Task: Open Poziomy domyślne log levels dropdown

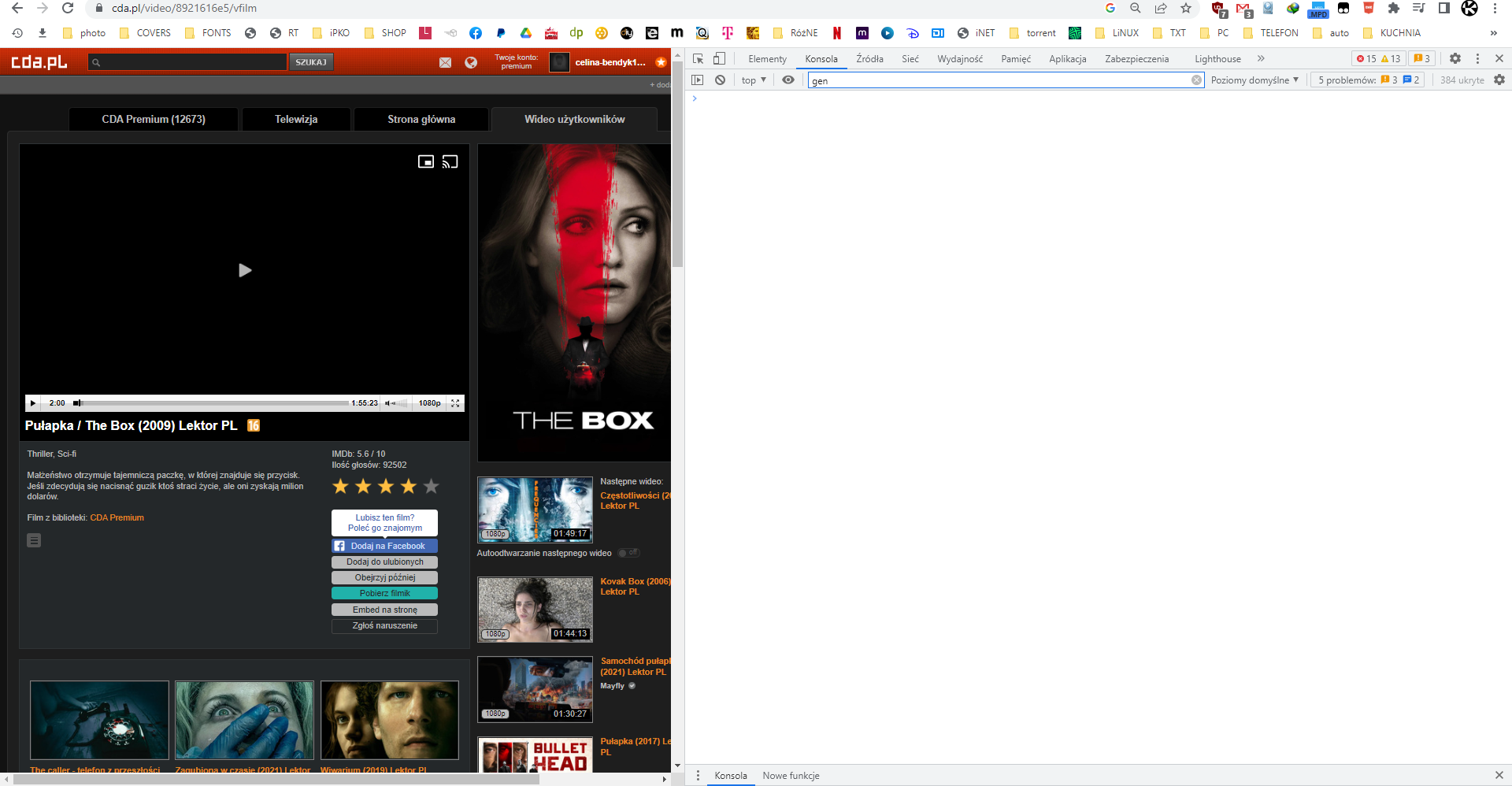Action: (x=1254, y=80)
